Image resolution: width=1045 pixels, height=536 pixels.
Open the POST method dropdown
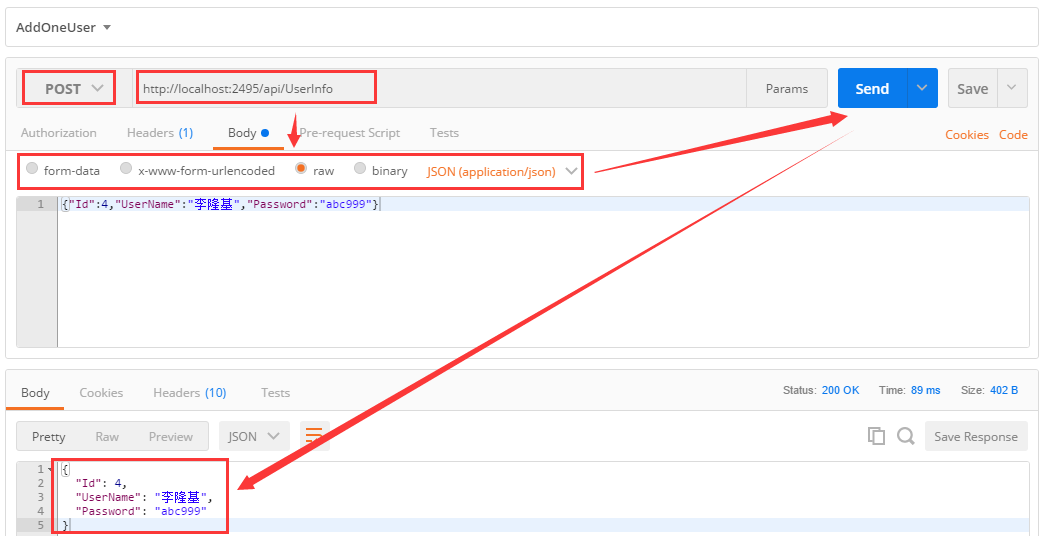coord(73,89)
